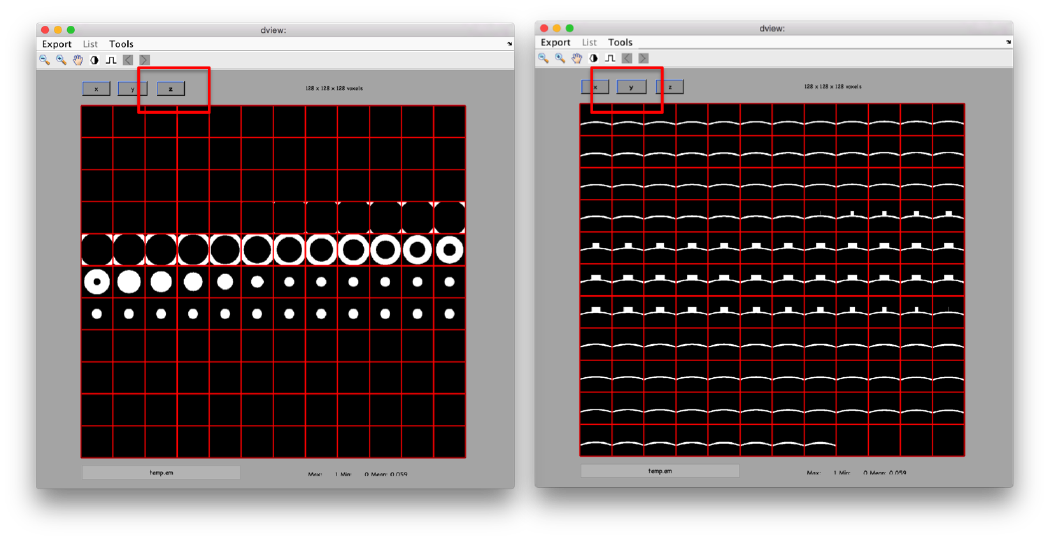Open the Tools menu in the arcs-view window
Viewport: 1050px width, 541px height.
click(620, 42)
